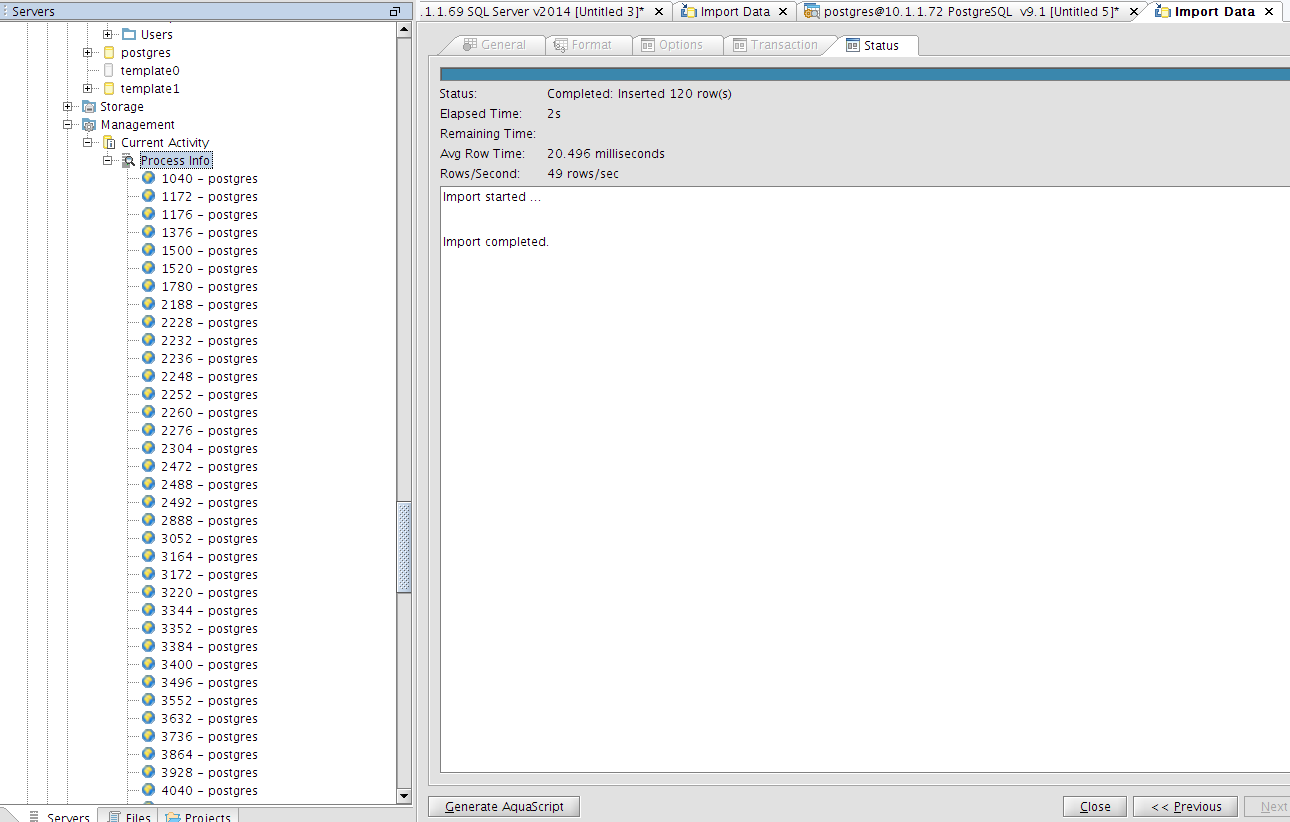This screenshot has width=1290, height=822.
Task: Open the inactive Import Data tab beside SQL Server
Action: click(735, 12)
